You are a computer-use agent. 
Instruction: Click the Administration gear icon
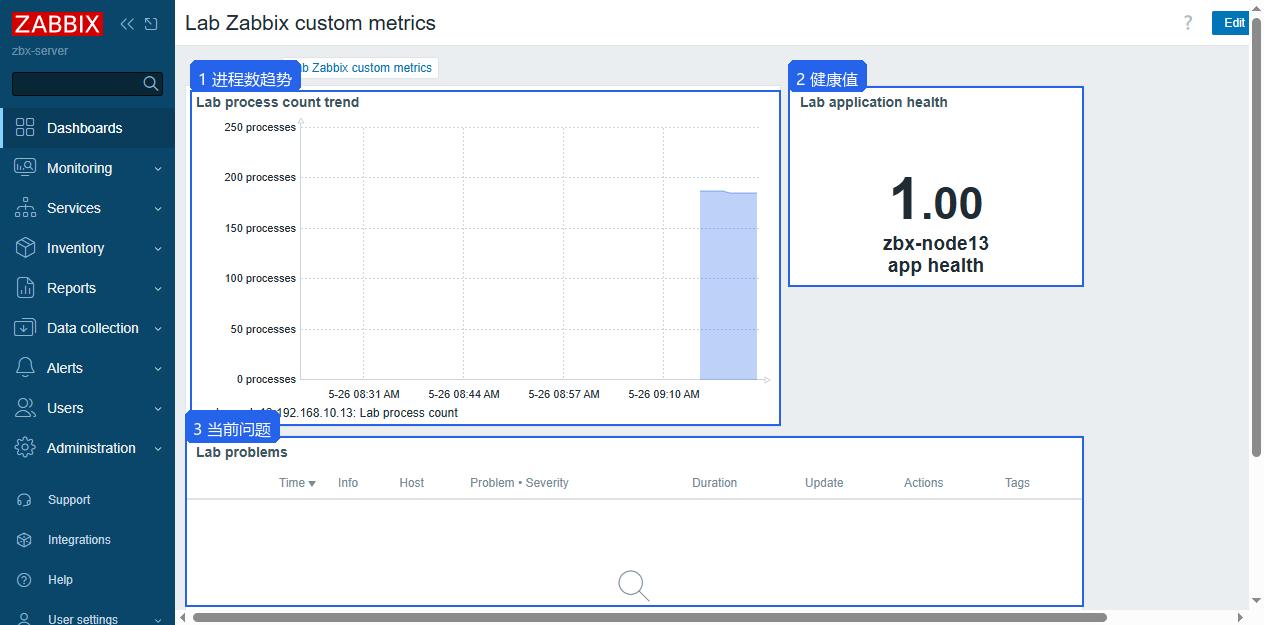point(25,448)
